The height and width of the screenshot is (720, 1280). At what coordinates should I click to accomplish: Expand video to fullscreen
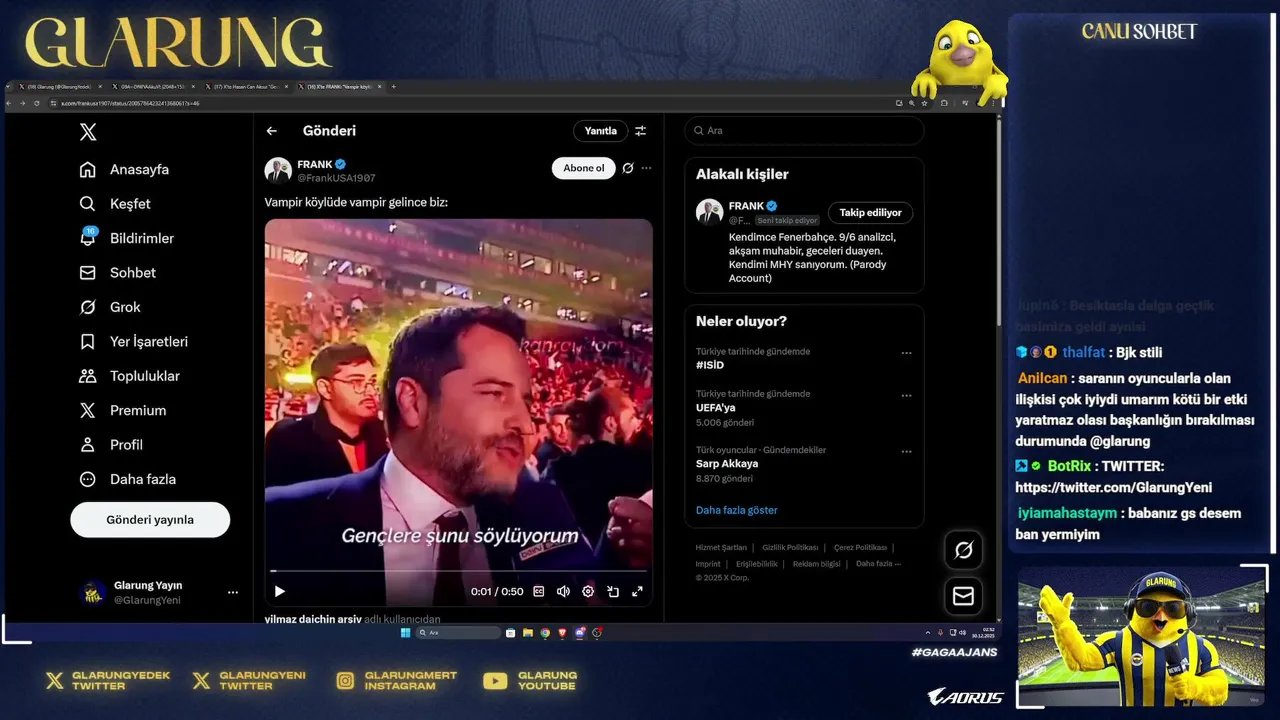point(637,591)
